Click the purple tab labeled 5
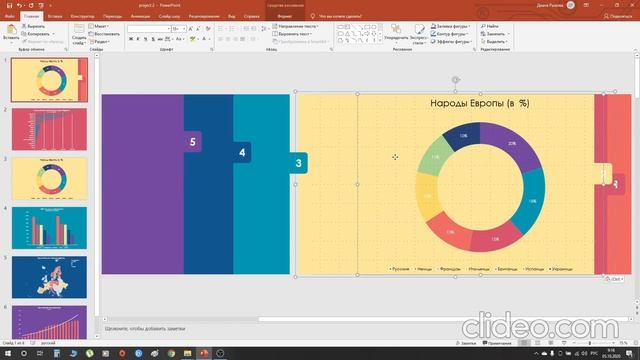The width and height of the screenshot is (640, 360). coord(193,142)
